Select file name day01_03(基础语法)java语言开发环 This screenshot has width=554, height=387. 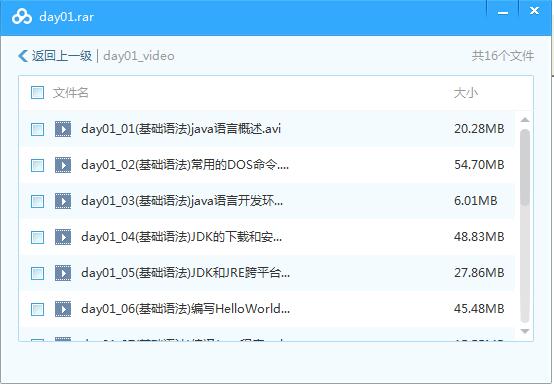coord(182,201)
